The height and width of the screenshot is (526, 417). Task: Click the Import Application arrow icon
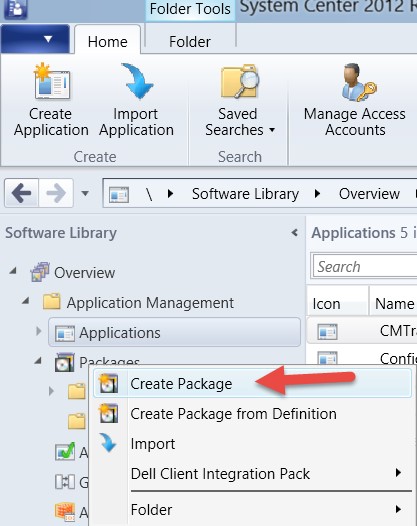click(137, 82)
